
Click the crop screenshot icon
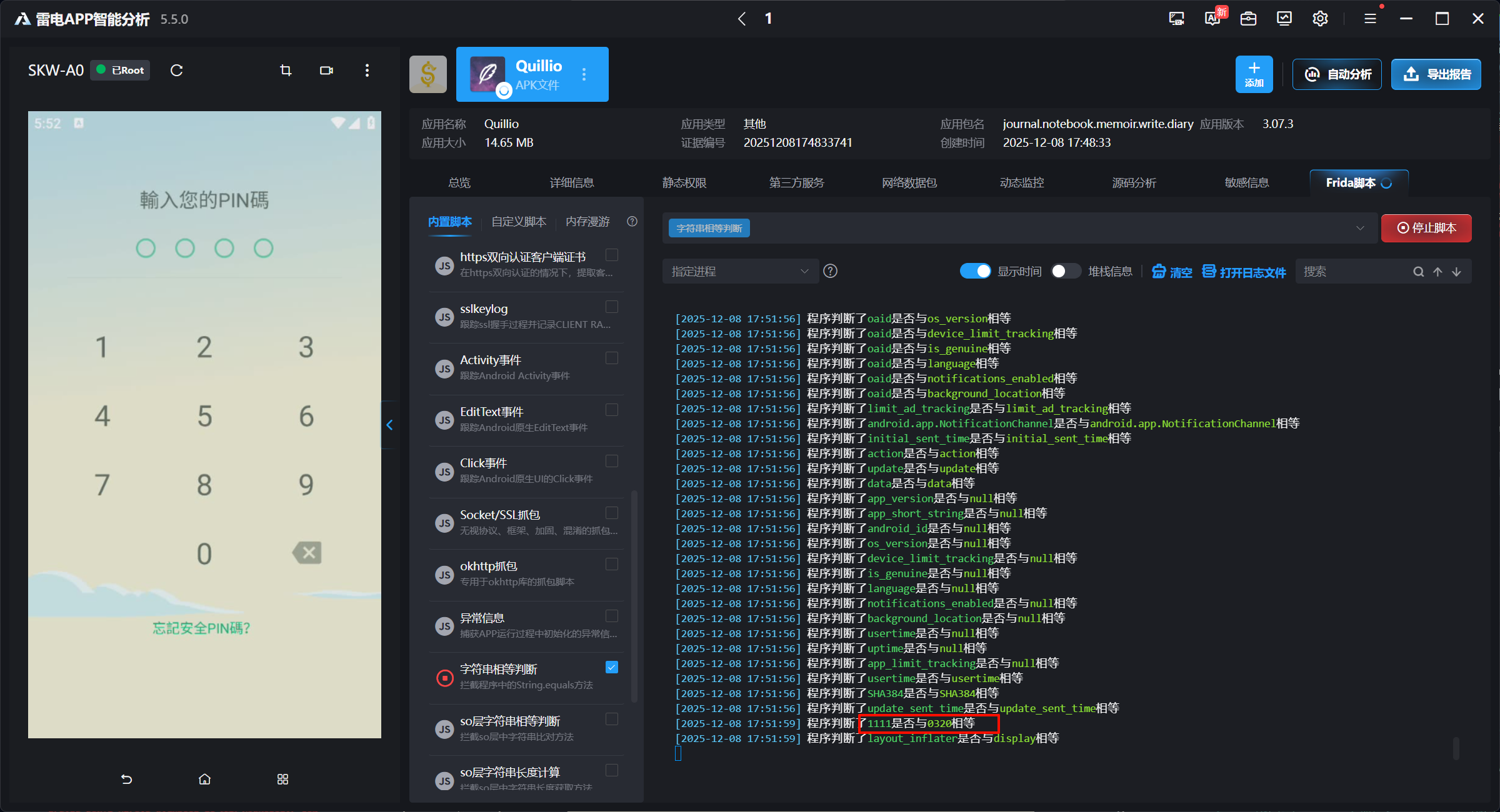click(x=286, y=71)
